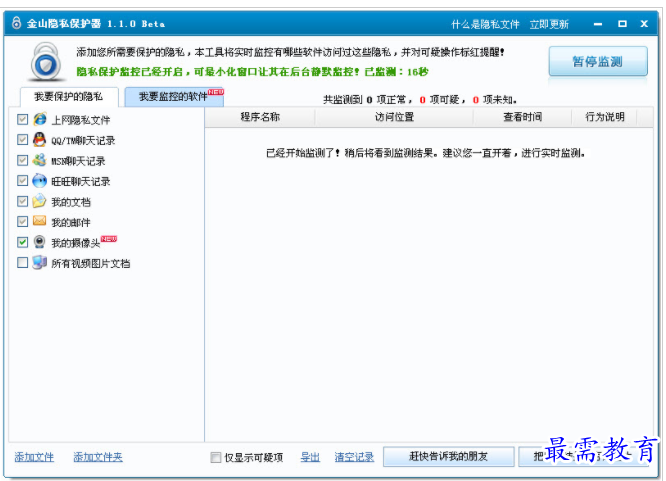
Task: Click the 暂停监测 button
Action: tap(598, 62)
